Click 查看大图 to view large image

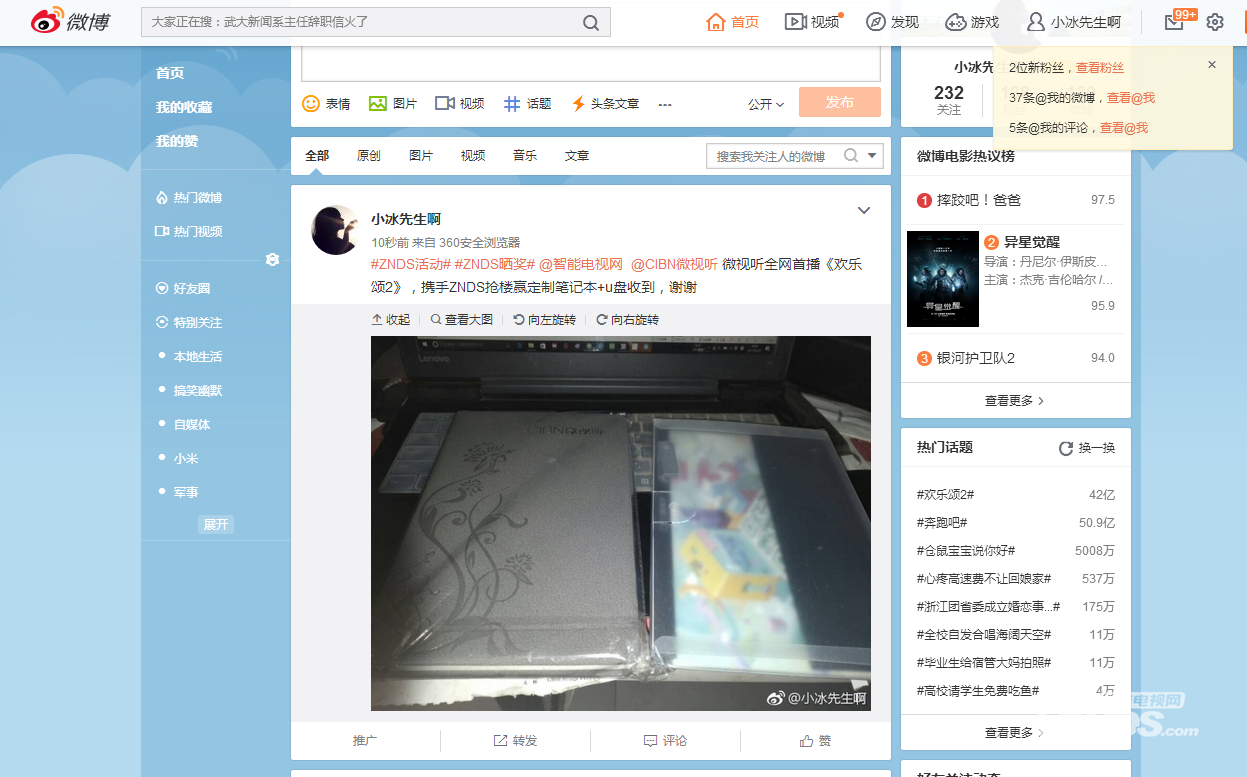(x=462, y=320)
